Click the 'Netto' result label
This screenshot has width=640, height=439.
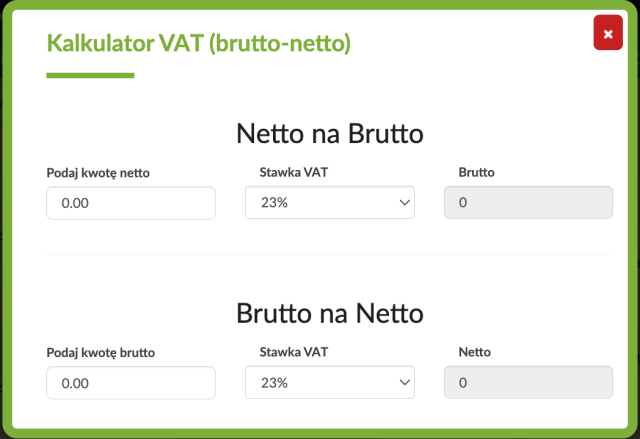point(475,352)
